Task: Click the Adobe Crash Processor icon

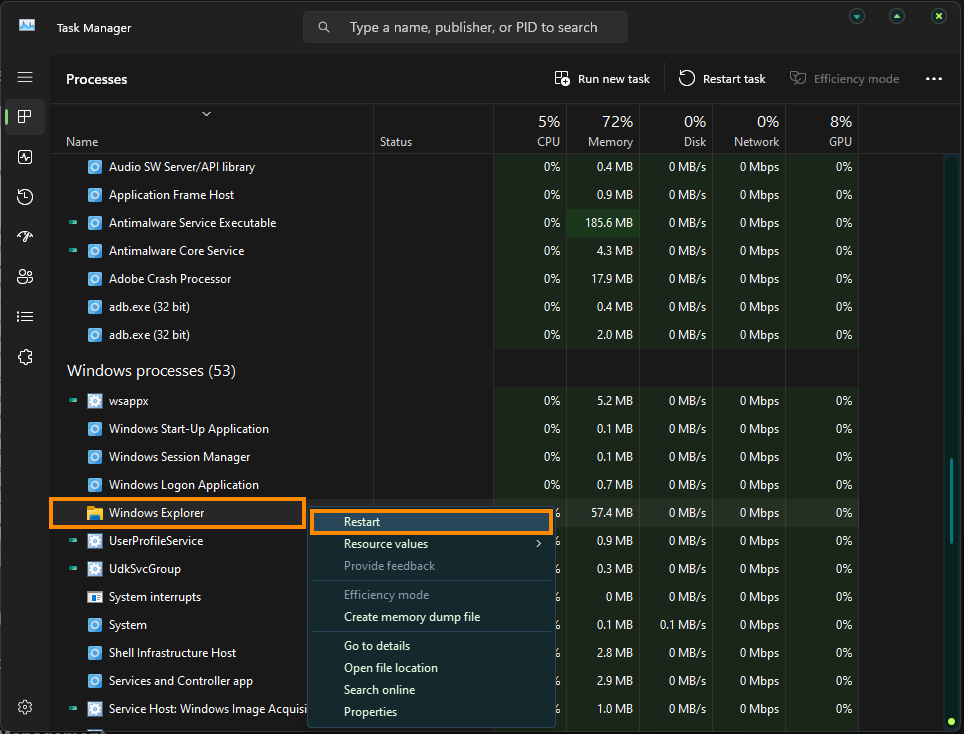Action: (x=95, y=279)
